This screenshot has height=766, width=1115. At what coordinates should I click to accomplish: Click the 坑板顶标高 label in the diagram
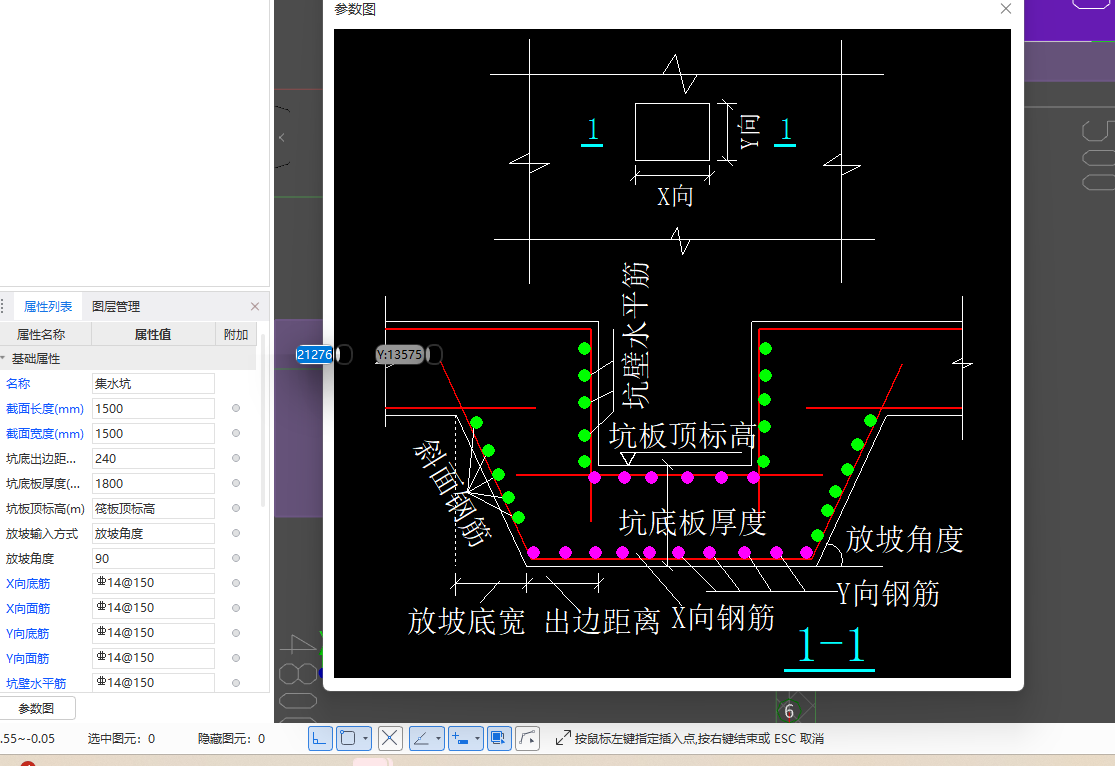tap(682, 435)
